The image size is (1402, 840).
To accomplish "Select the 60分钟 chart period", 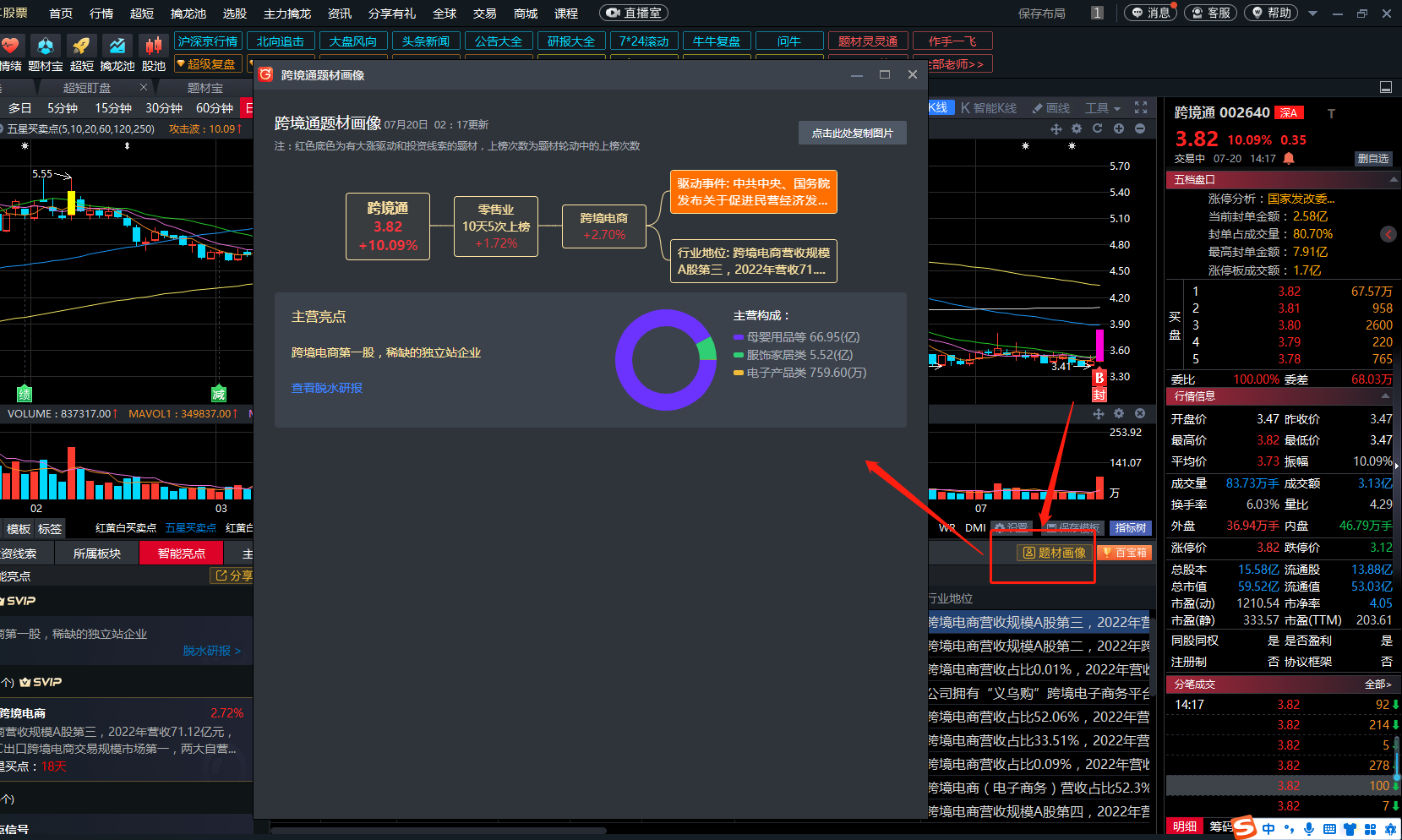I will point(215,108).
